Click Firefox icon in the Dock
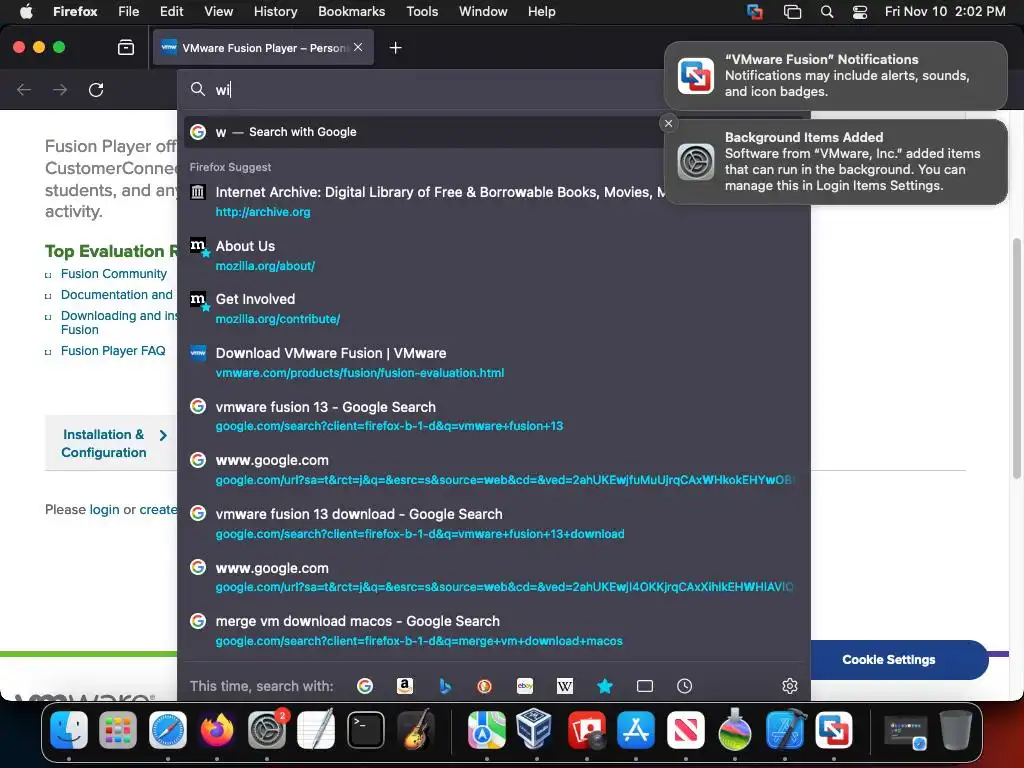This screenshot has width=1024, height=768. point(217,729)
